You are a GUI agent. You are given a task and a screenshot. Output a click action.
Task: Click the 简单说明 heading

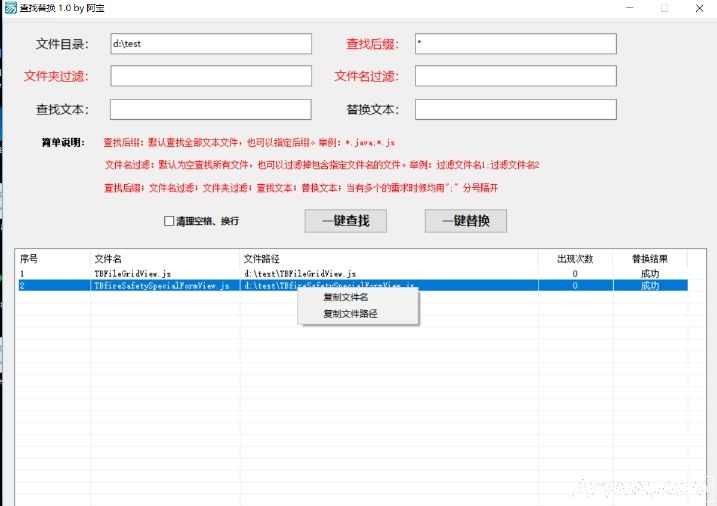(x=63, y=143)
